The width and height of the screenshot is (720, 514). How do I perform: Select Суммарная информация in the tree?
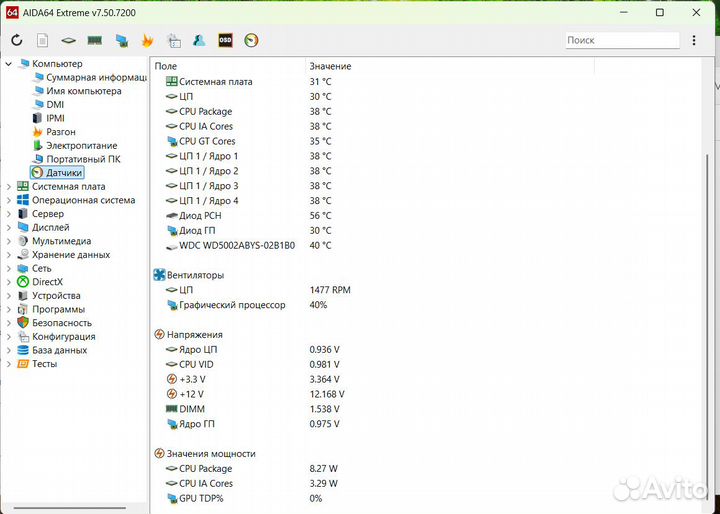coord(96,78)
